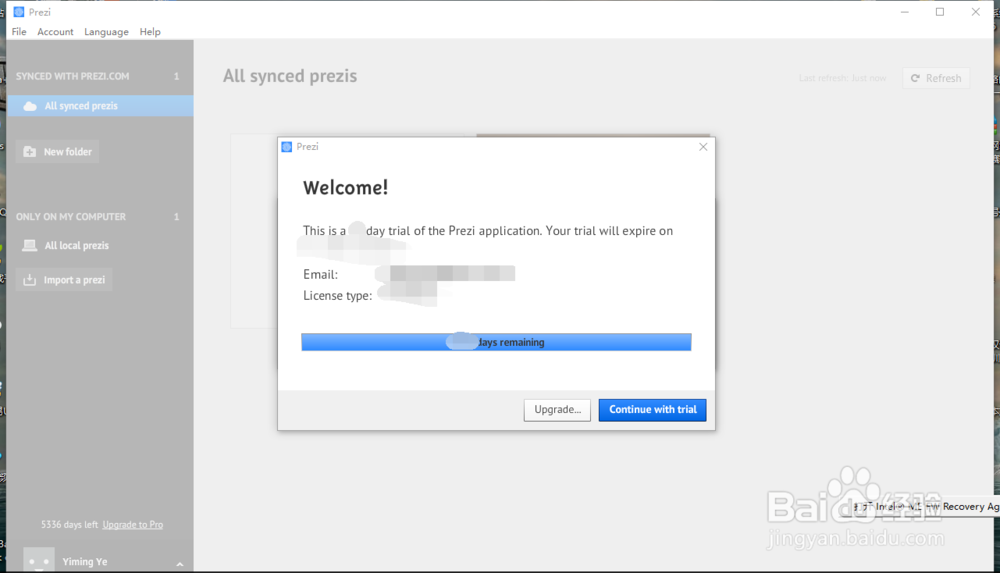Click the Upgrade... button

pyautogui.click(x=557, y=410)
